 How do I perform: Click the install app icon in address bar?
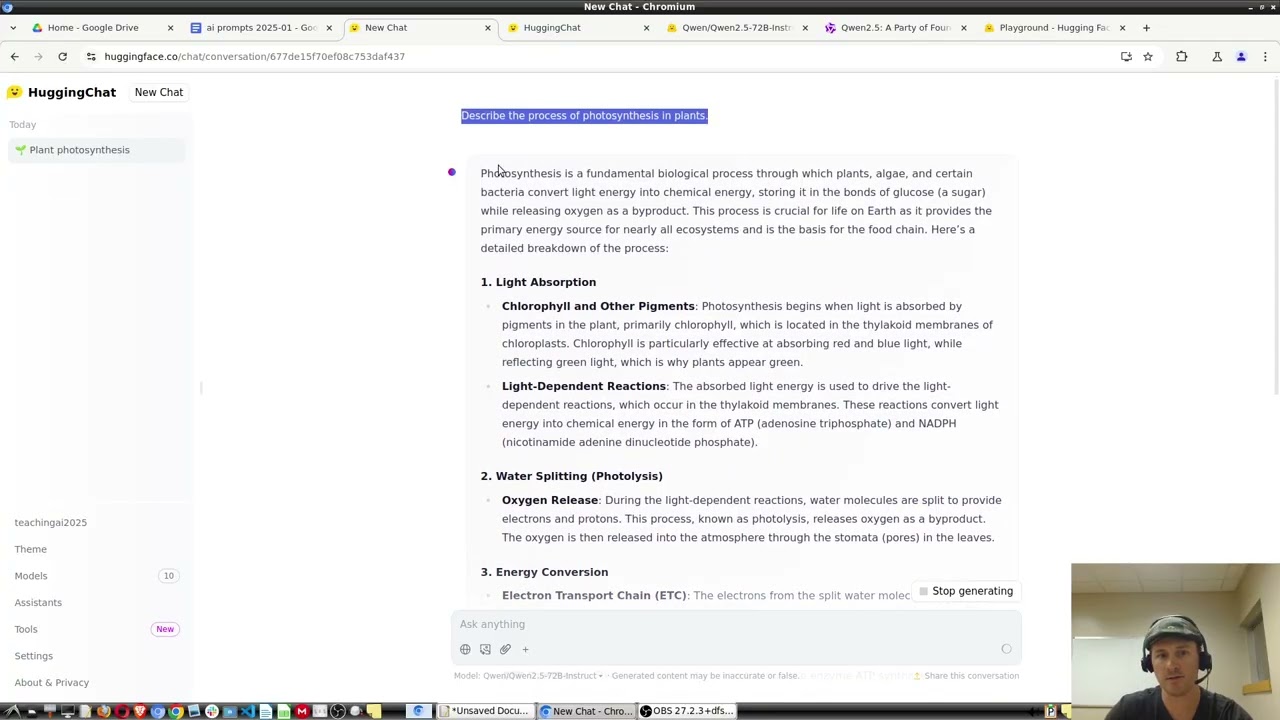point(1126,57)
